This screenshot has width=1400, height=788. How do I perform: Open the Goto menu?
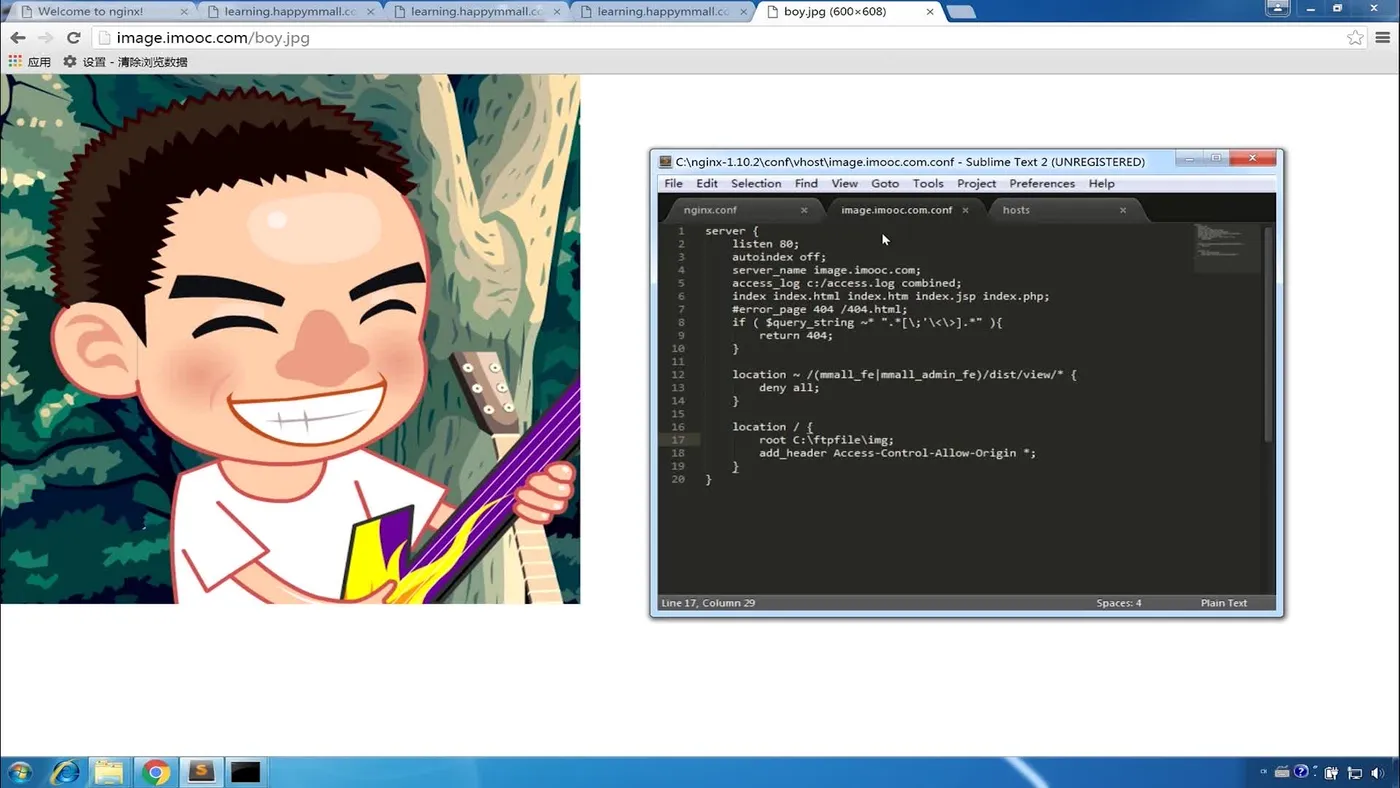(x=885, y=184)
